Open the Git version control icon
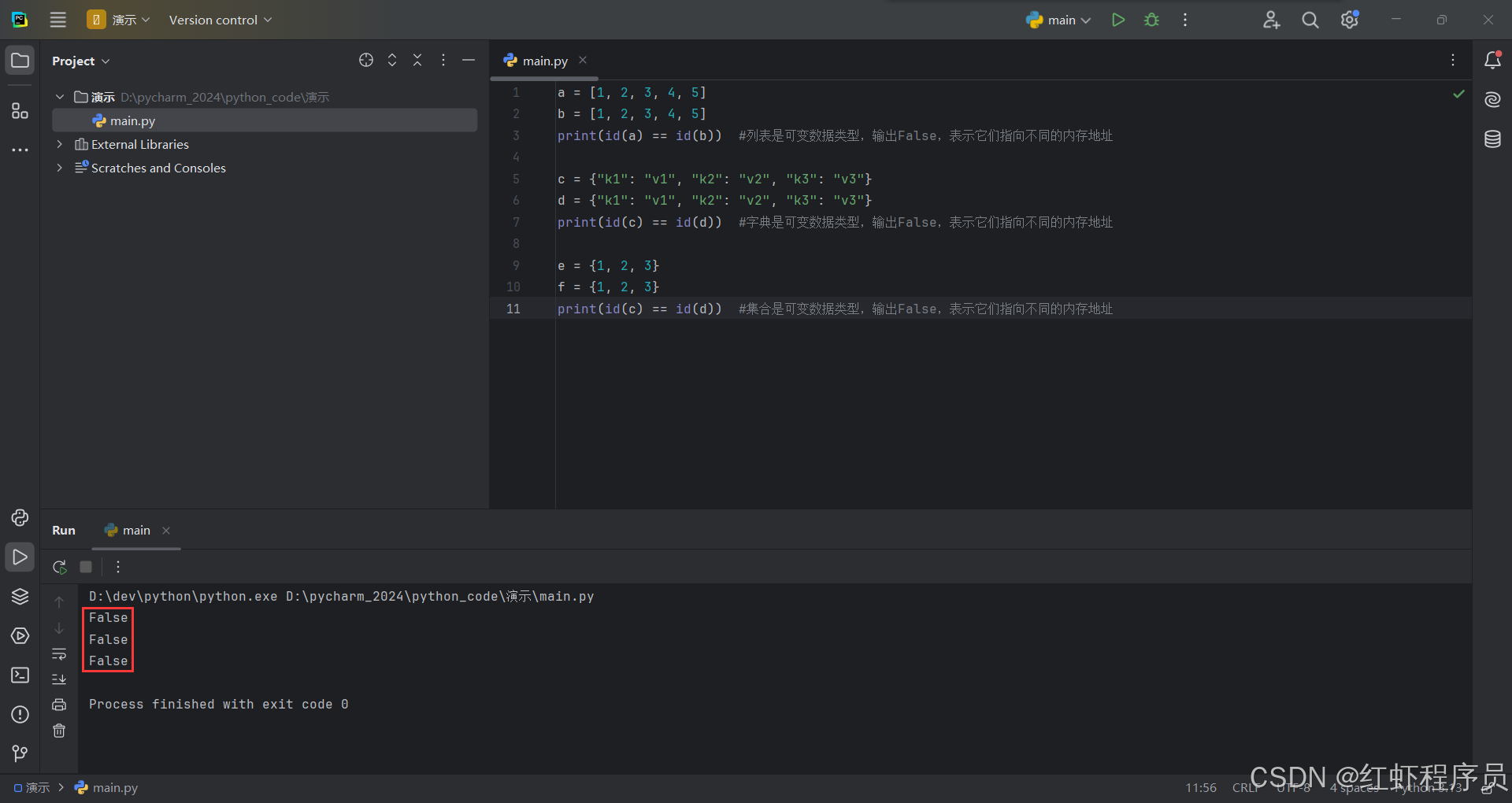The height and width of the screenshot is (803, 1512). (20, 753)
